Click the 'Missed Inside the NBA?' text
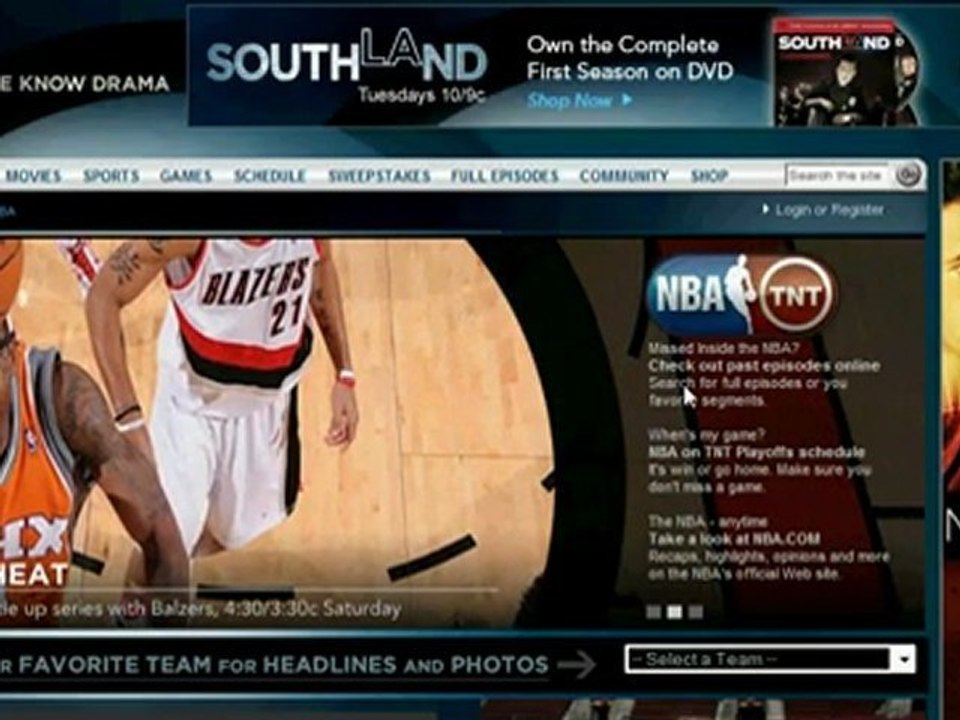Image resolution: width=960 pixels, height=720 pixels. [724, 348]
